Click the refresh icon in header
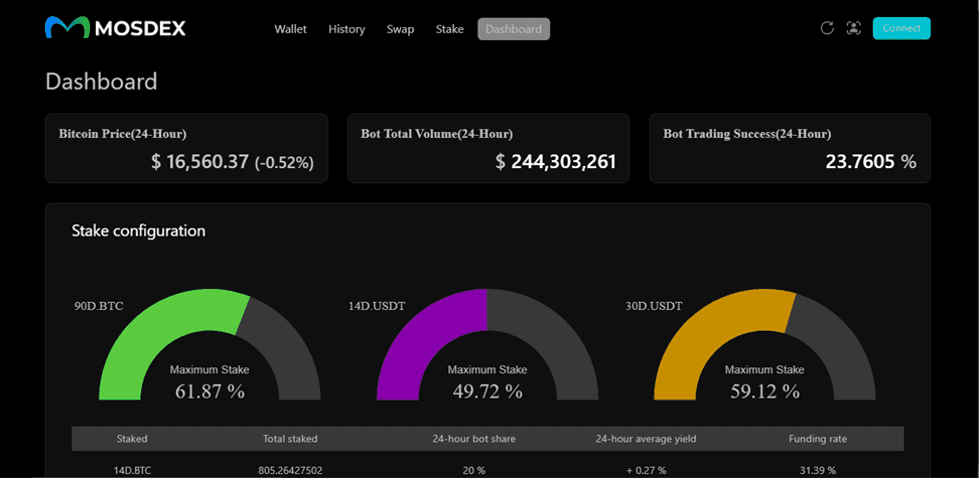Image resolution: width=979 pixels, height=478 pixels. click(x=827, y=28)
